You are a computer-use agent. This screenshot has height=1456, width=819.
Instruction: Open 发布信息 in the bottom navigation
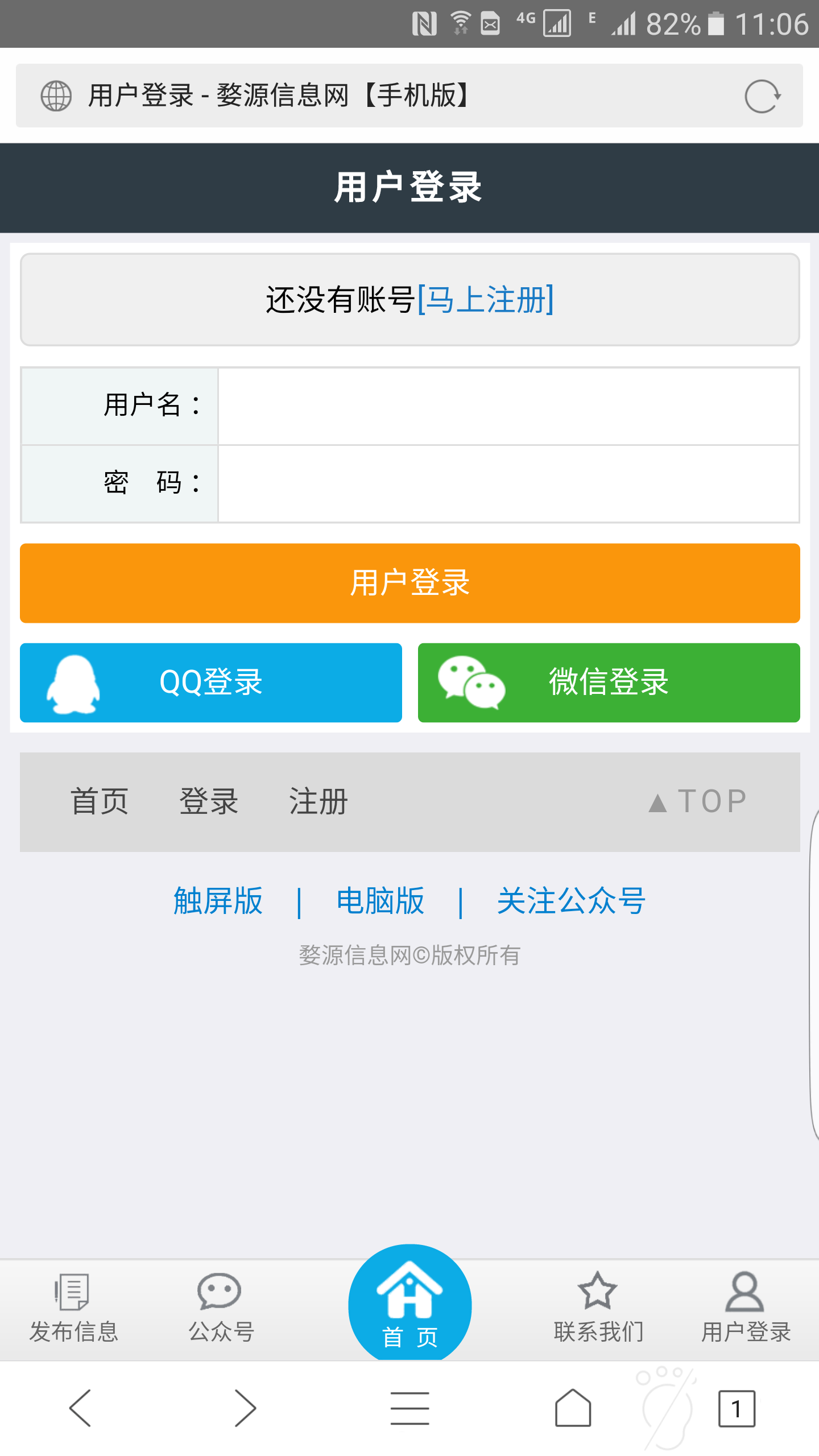tap(73, 1308)
